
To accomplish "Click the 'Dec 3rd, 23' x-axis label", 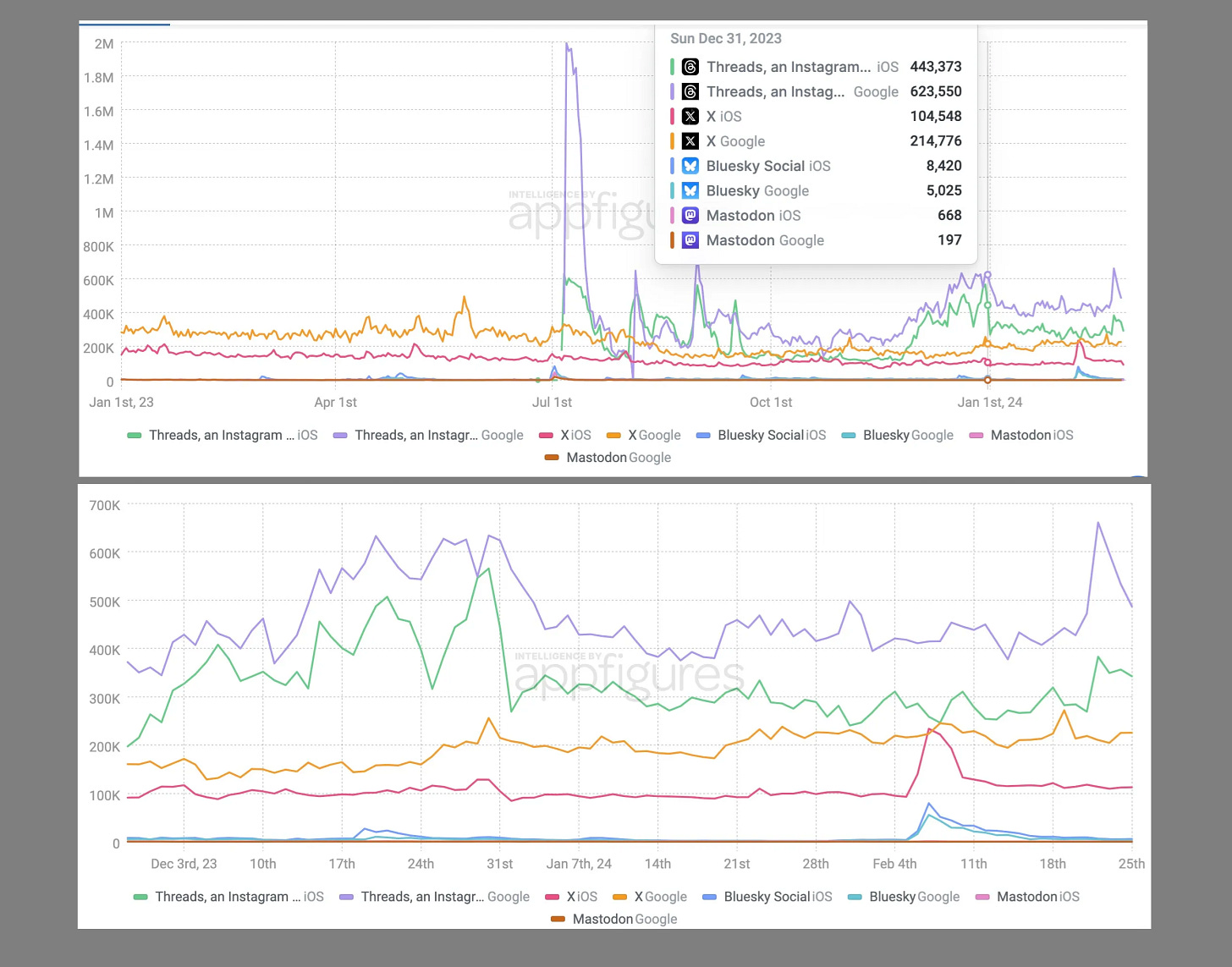I will point(184,864).
